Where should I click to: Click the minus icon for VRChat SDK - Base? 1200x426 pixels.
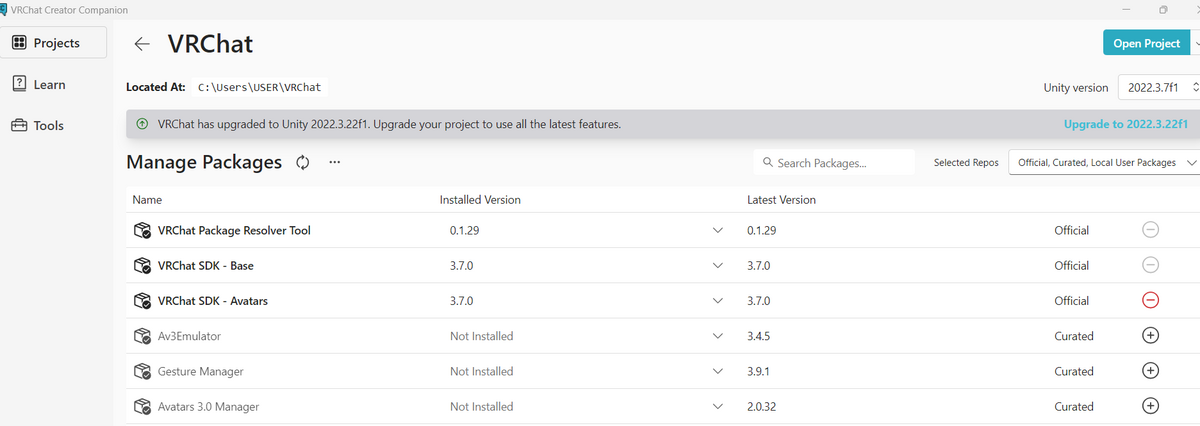click(1150, 265)
